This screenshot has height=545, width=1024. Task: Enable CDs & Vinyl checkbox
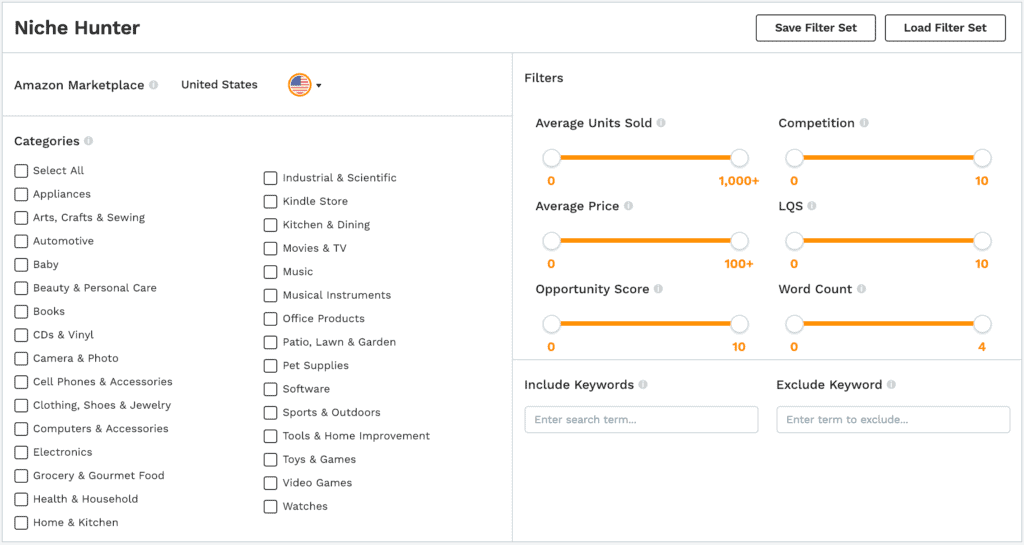tap(21, 335)
